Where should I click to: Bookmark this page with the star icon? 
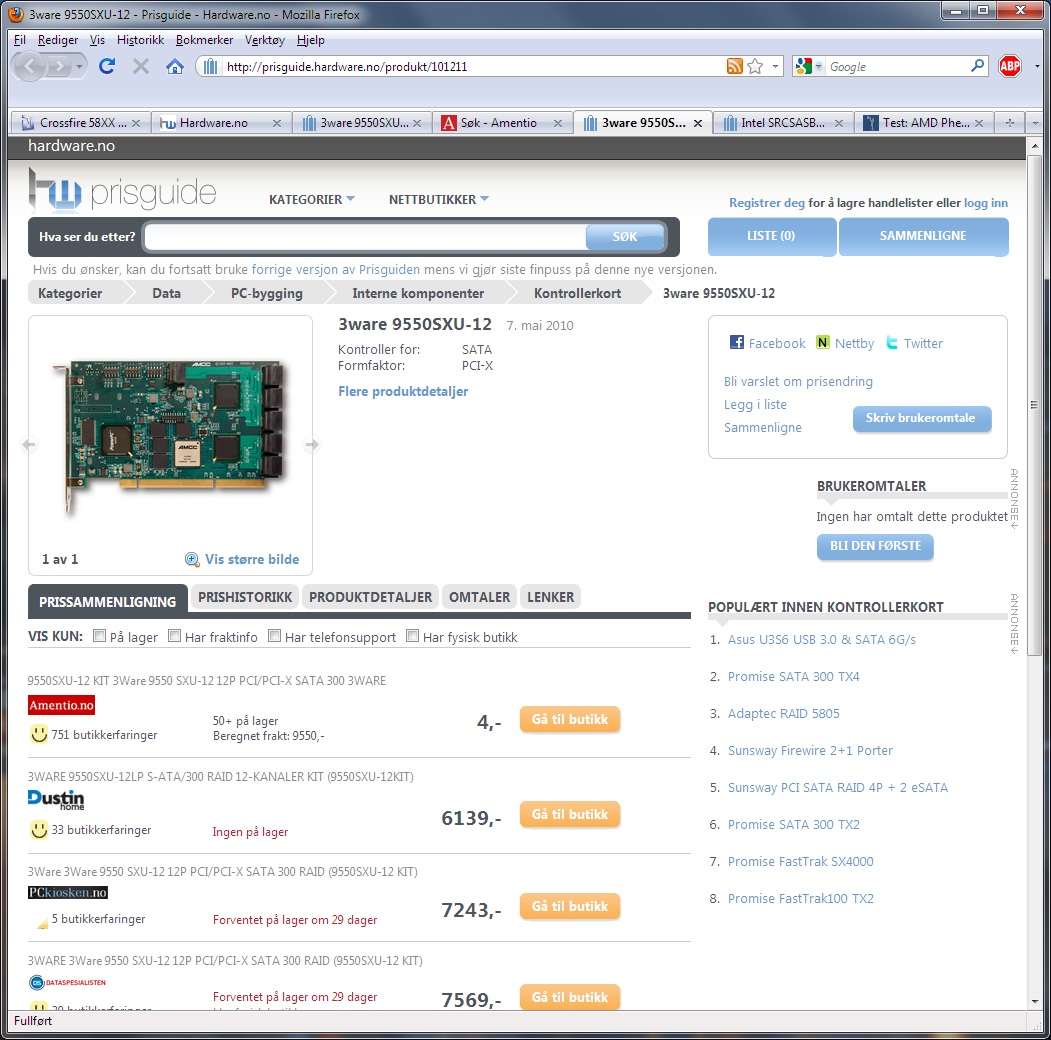pos(755,66)
